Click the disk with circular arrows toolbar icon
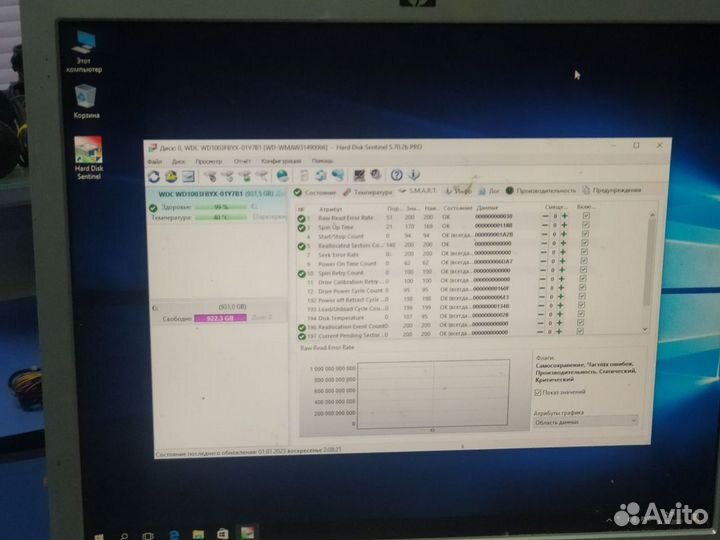The width and height of the screenshot is (720, 540). click(321, 175)
